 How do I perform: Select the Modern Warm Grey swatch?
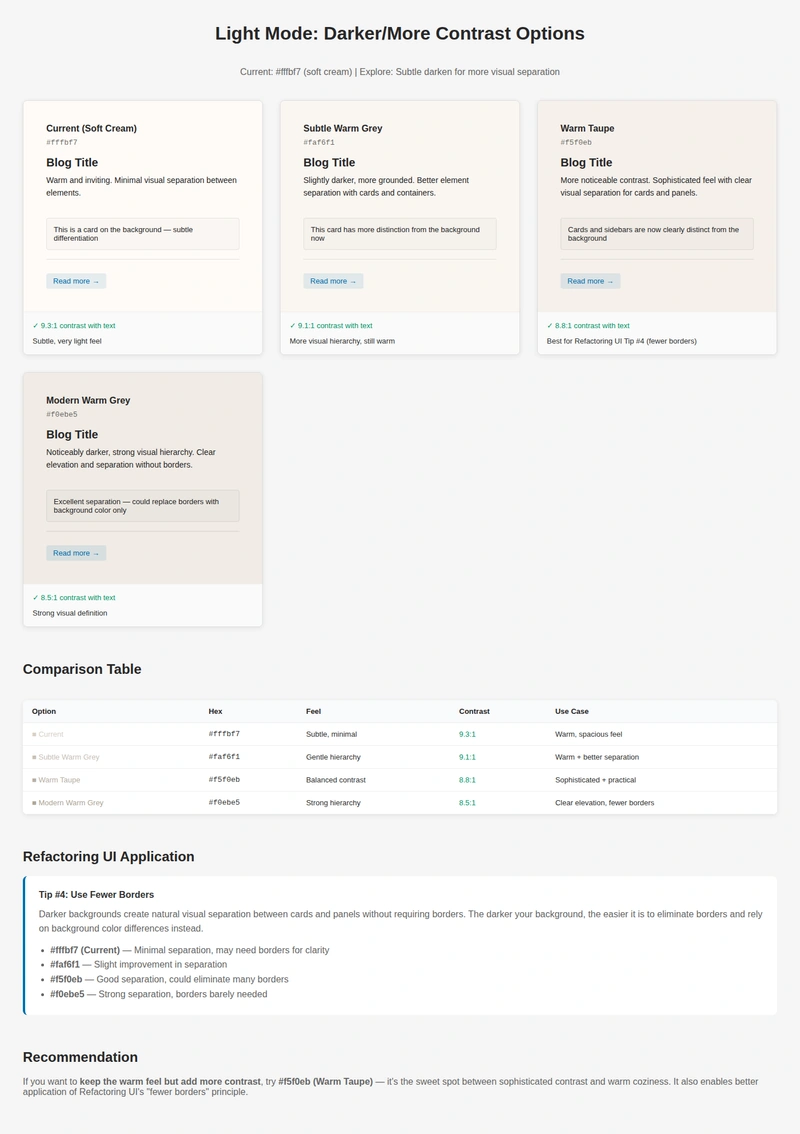click(33, 803)
